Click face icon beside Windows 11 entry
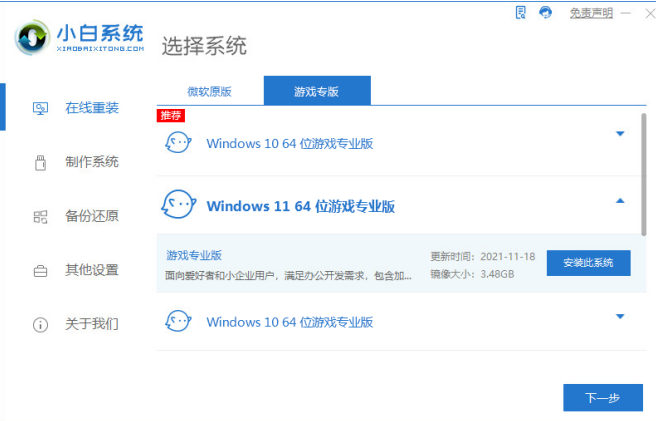 click(179, 204)
